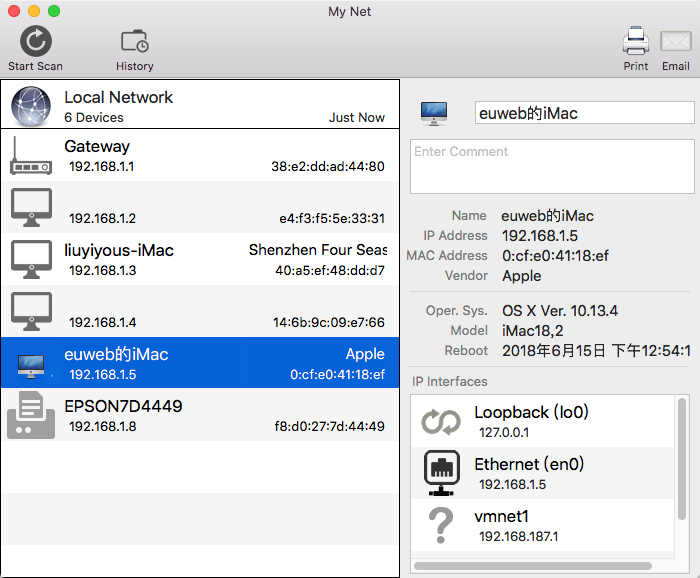Image resolution: width=700 pixels, height=578 pixels.
Task: Click the iMac18,2 model value
Action: (x=533, y=331)
